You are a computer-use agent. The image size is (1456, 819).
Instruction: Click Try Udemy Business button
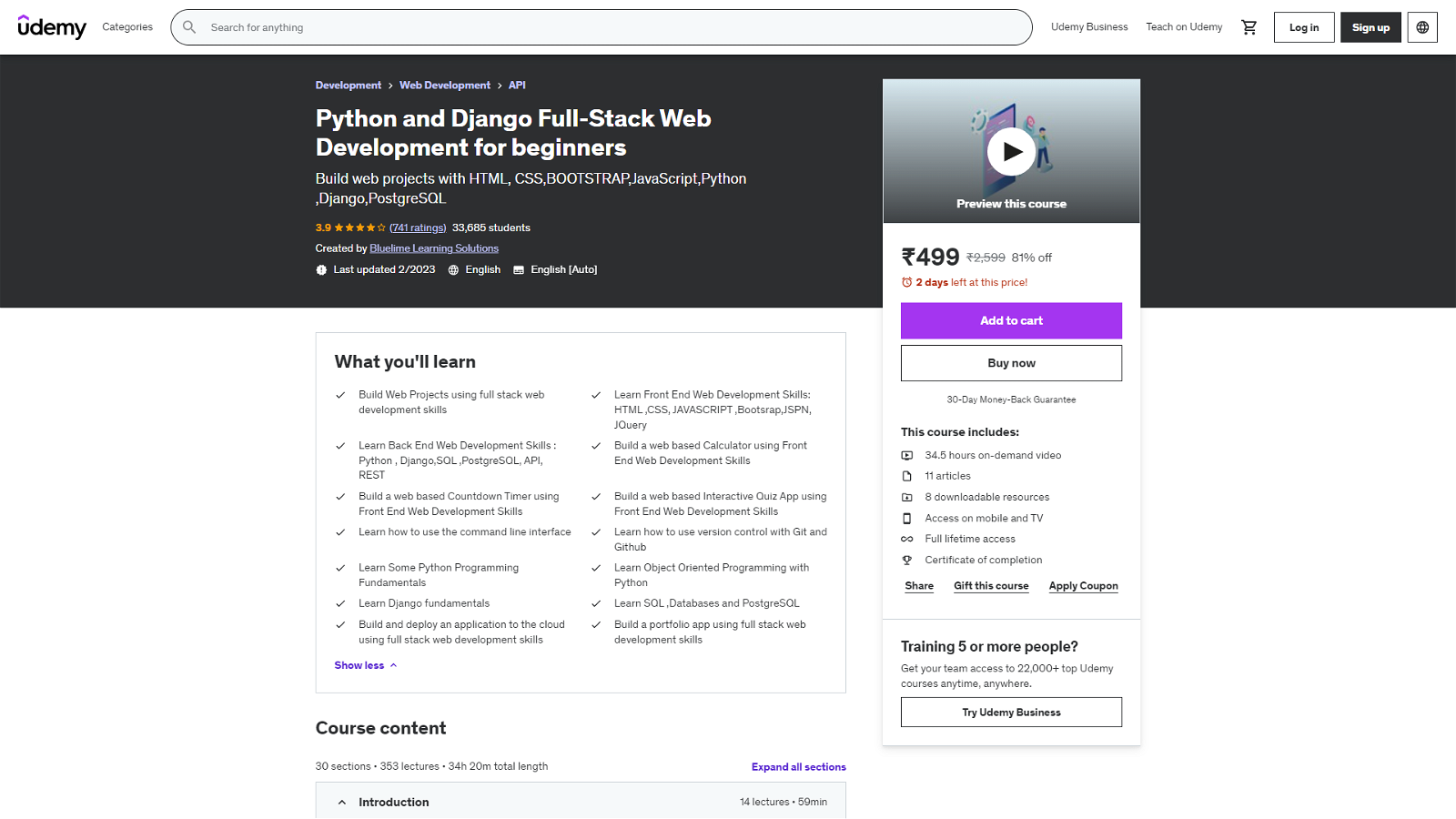(1011, 713)
